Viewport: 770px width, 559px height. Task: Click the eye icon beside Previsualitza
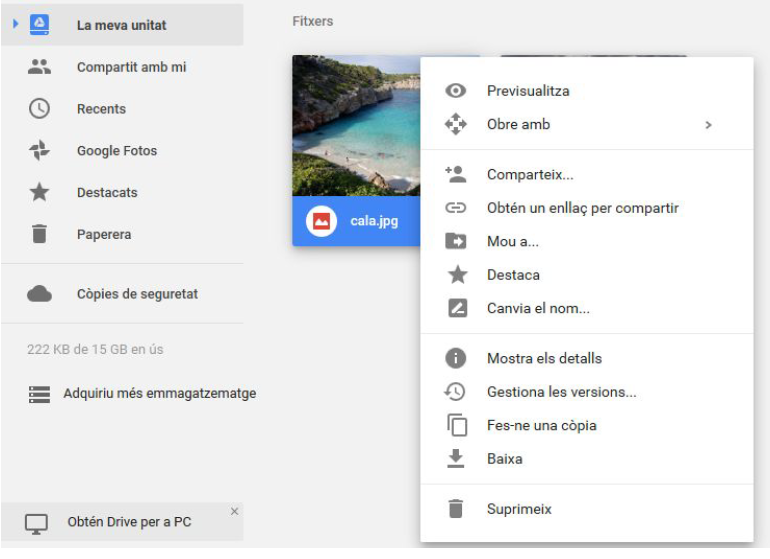456,91
